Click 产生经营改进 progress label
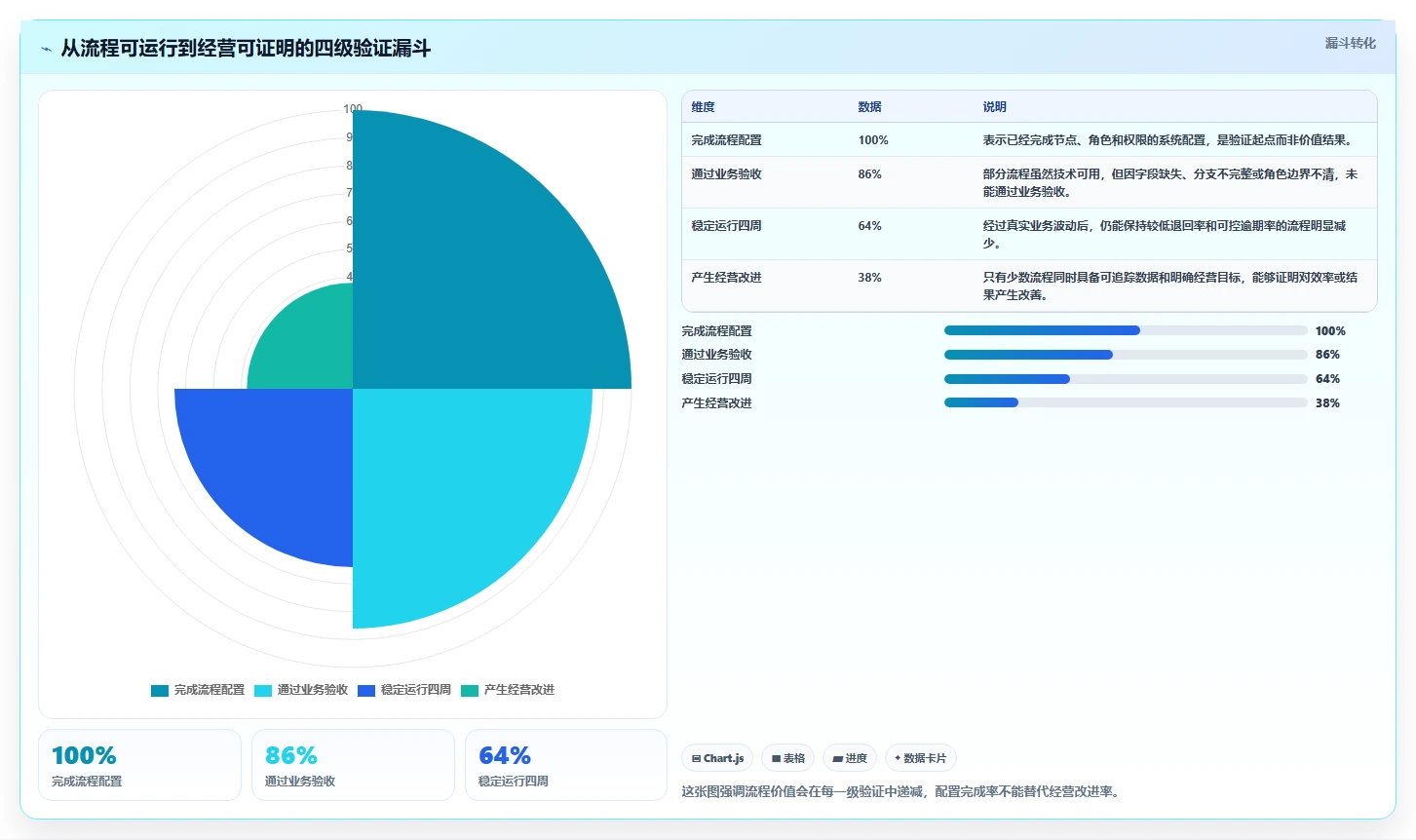This screenshot has width=1416, height=840. pyautogui.click(x=716, y=403)
